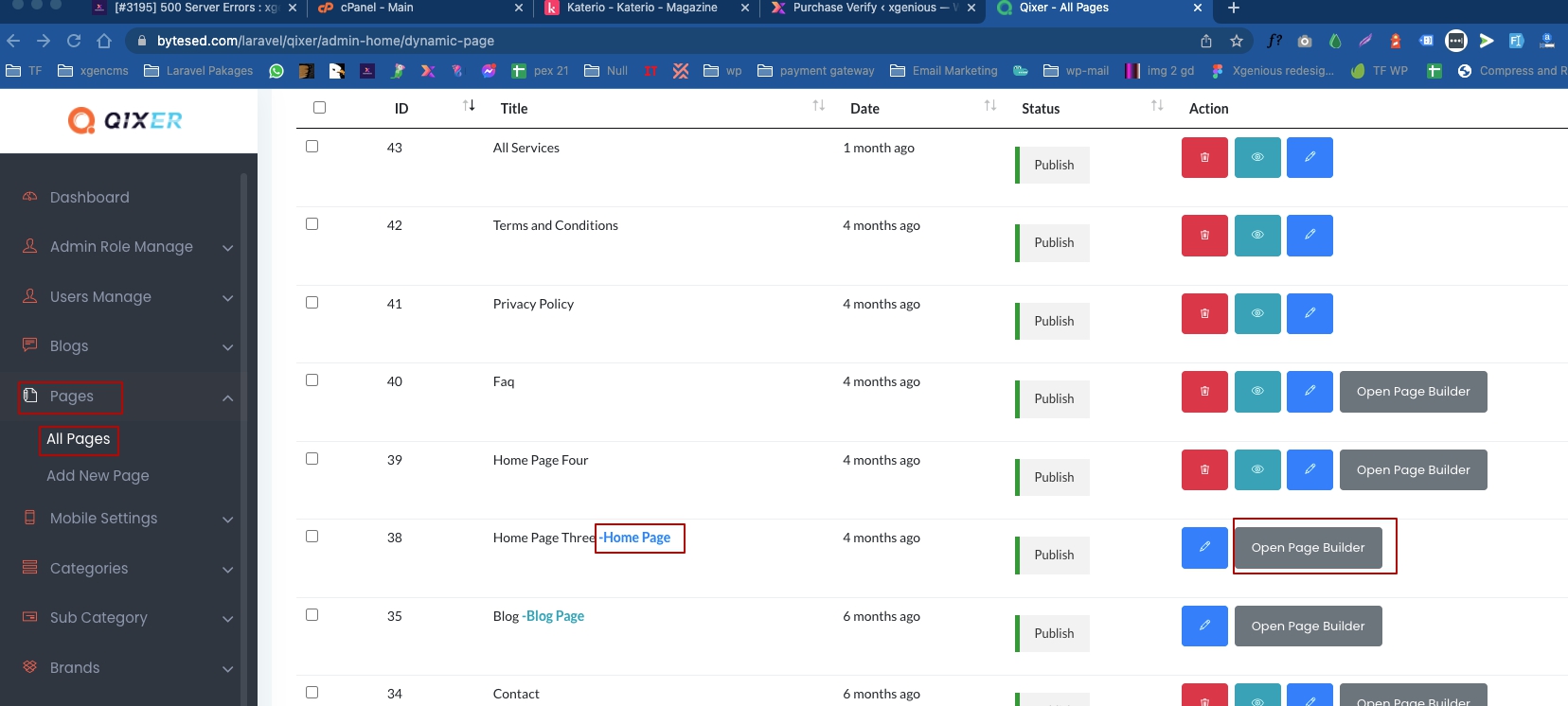
Task: Open Add New Page submenu item
Action: click(98, 476)
